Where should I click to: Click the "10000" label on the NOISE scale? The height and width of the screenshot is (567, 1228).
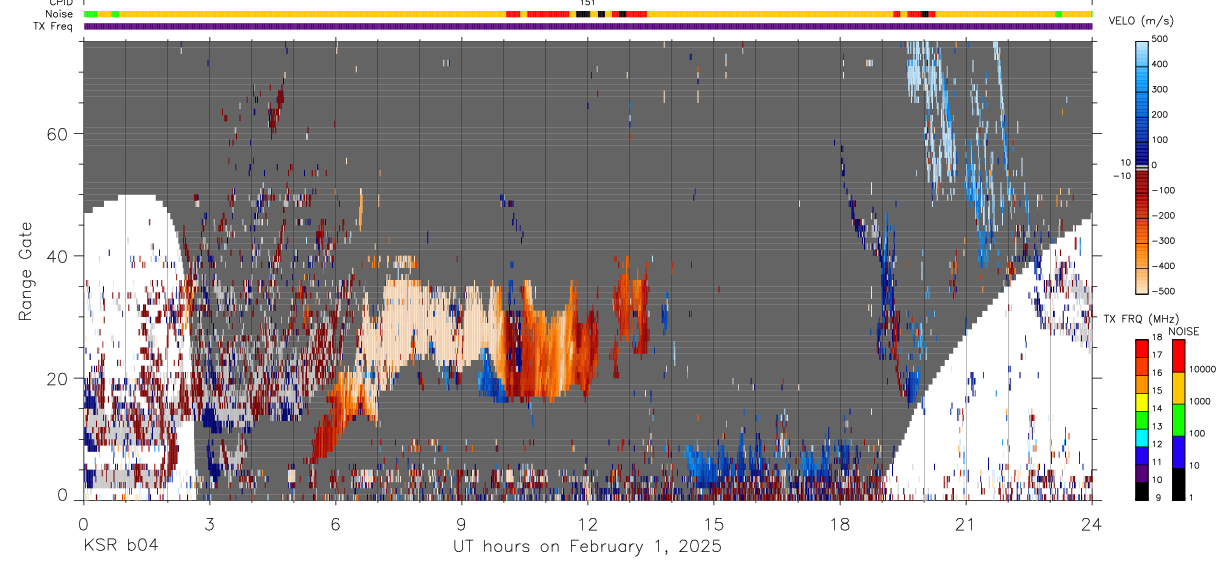[x=1203, y=369]
